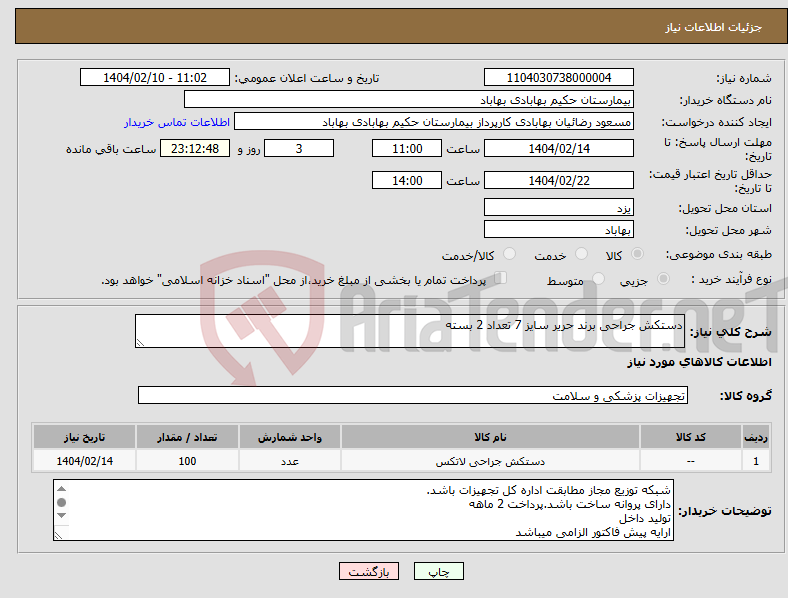
Task: Click the buyer notes scroll up arrow
Action: 61,488
